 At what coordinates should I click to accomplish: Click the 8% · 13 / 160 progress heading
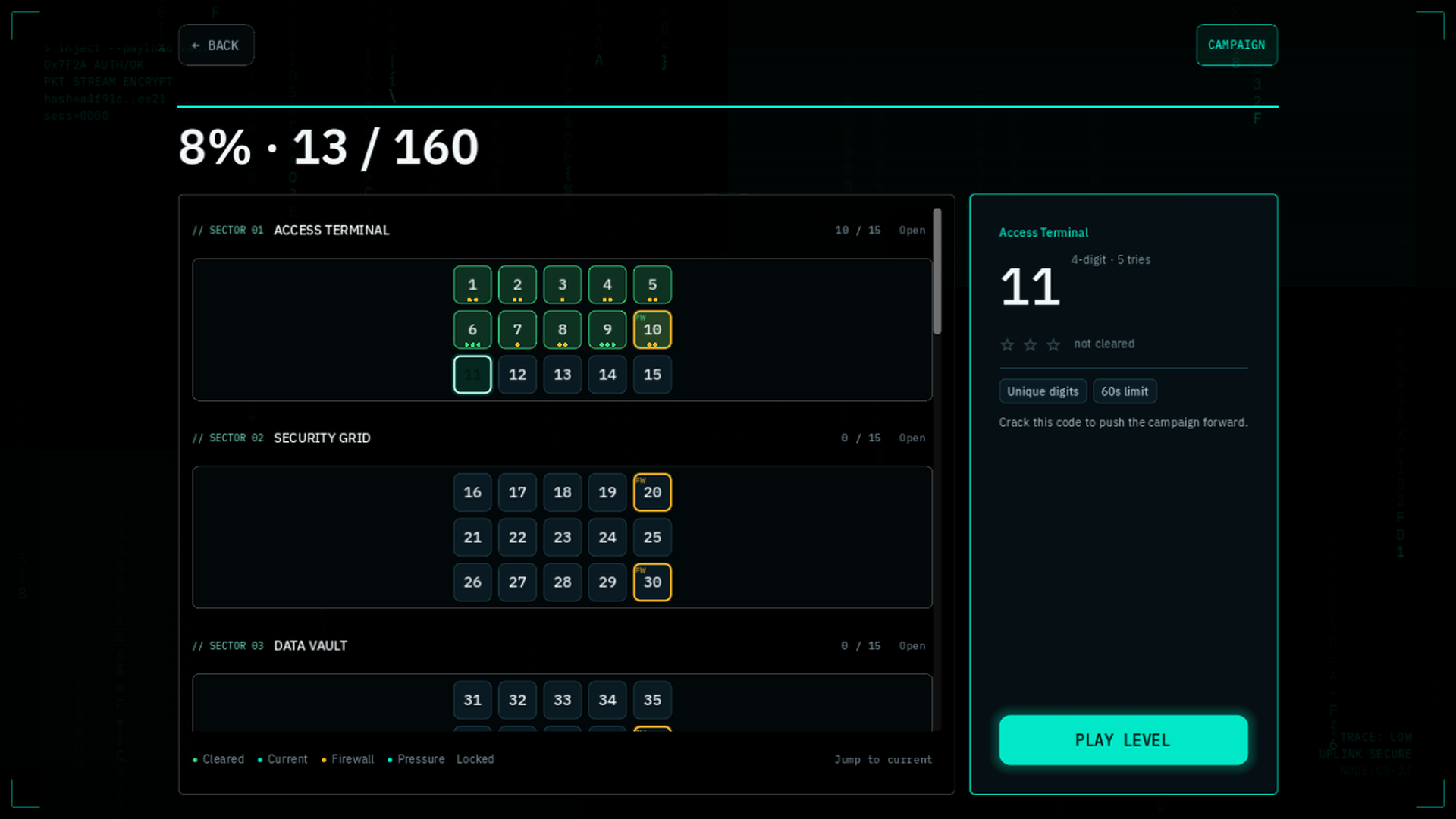tap(328, 147)
